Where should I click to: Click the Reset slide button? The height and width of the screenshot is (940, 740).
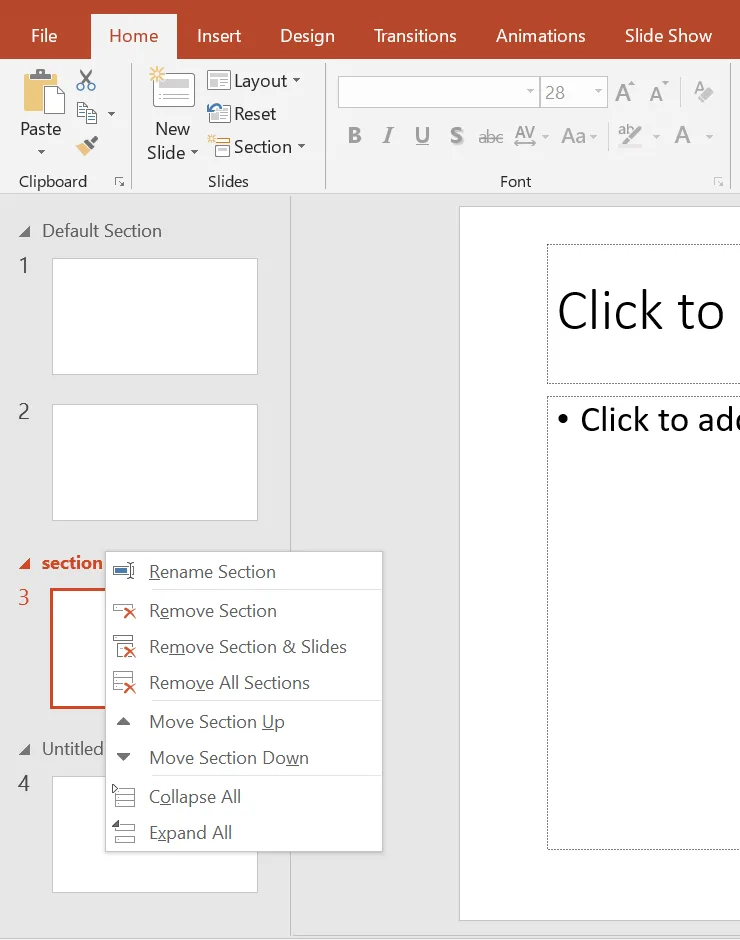(242, 113)
